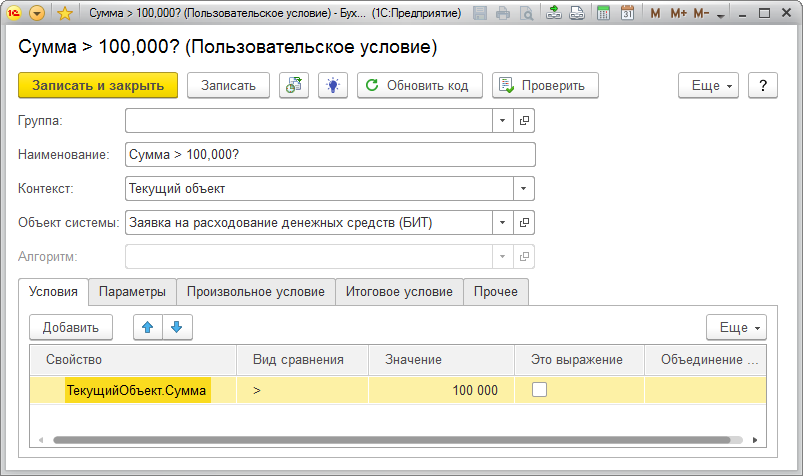Expand the Контекст dropdown list
This screenshot has width=803, height=476.
coord(523,188)
